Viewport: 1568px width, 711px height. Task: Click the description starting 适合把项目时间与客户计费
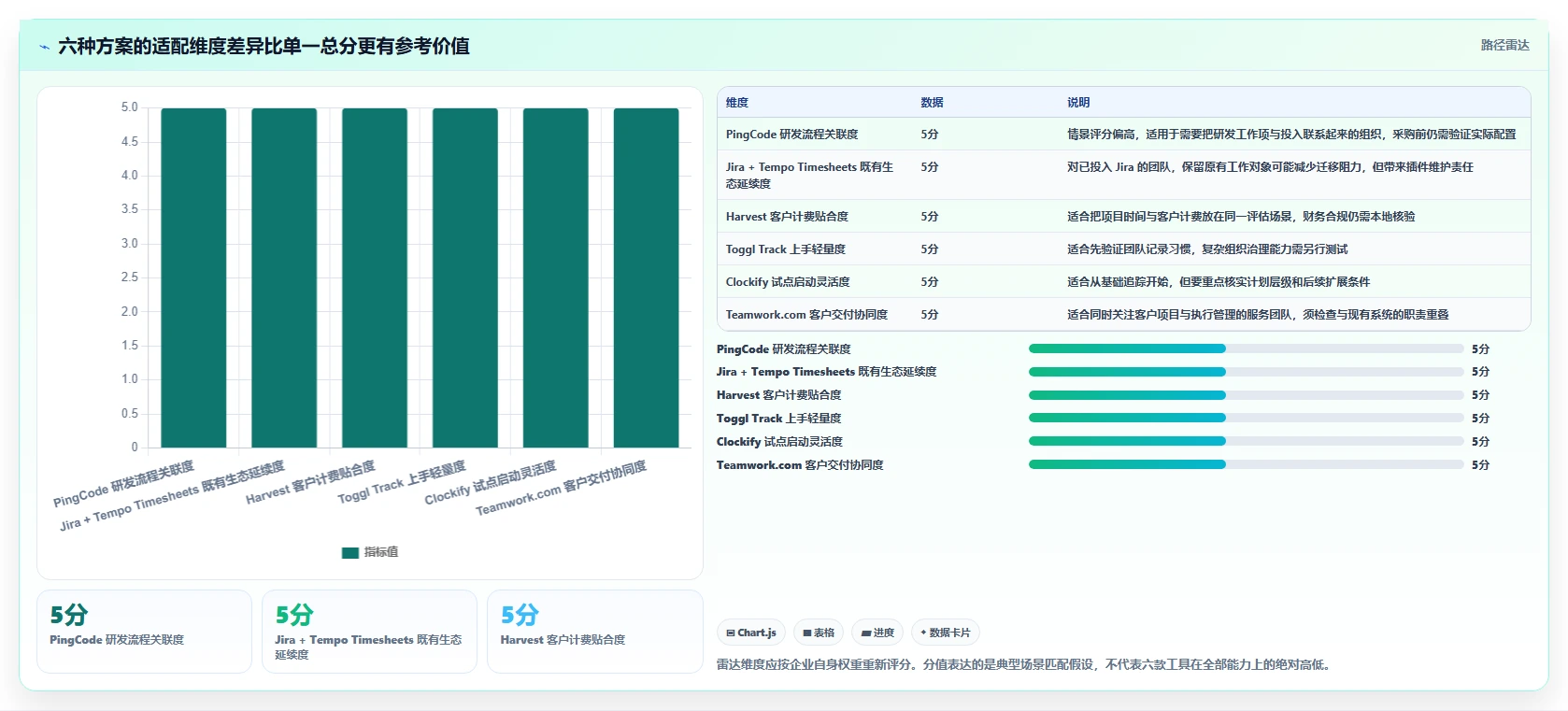click(x=1241, y=217)
